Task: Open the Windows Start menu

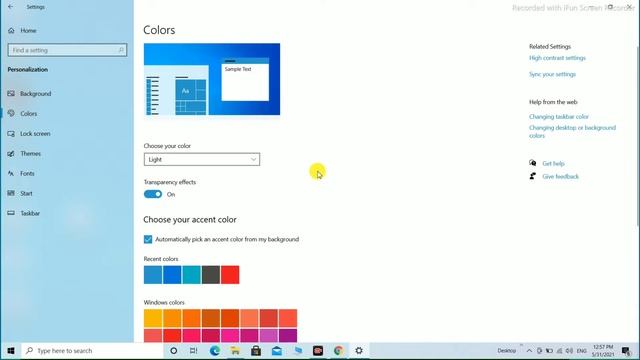Action: [11, 351]
